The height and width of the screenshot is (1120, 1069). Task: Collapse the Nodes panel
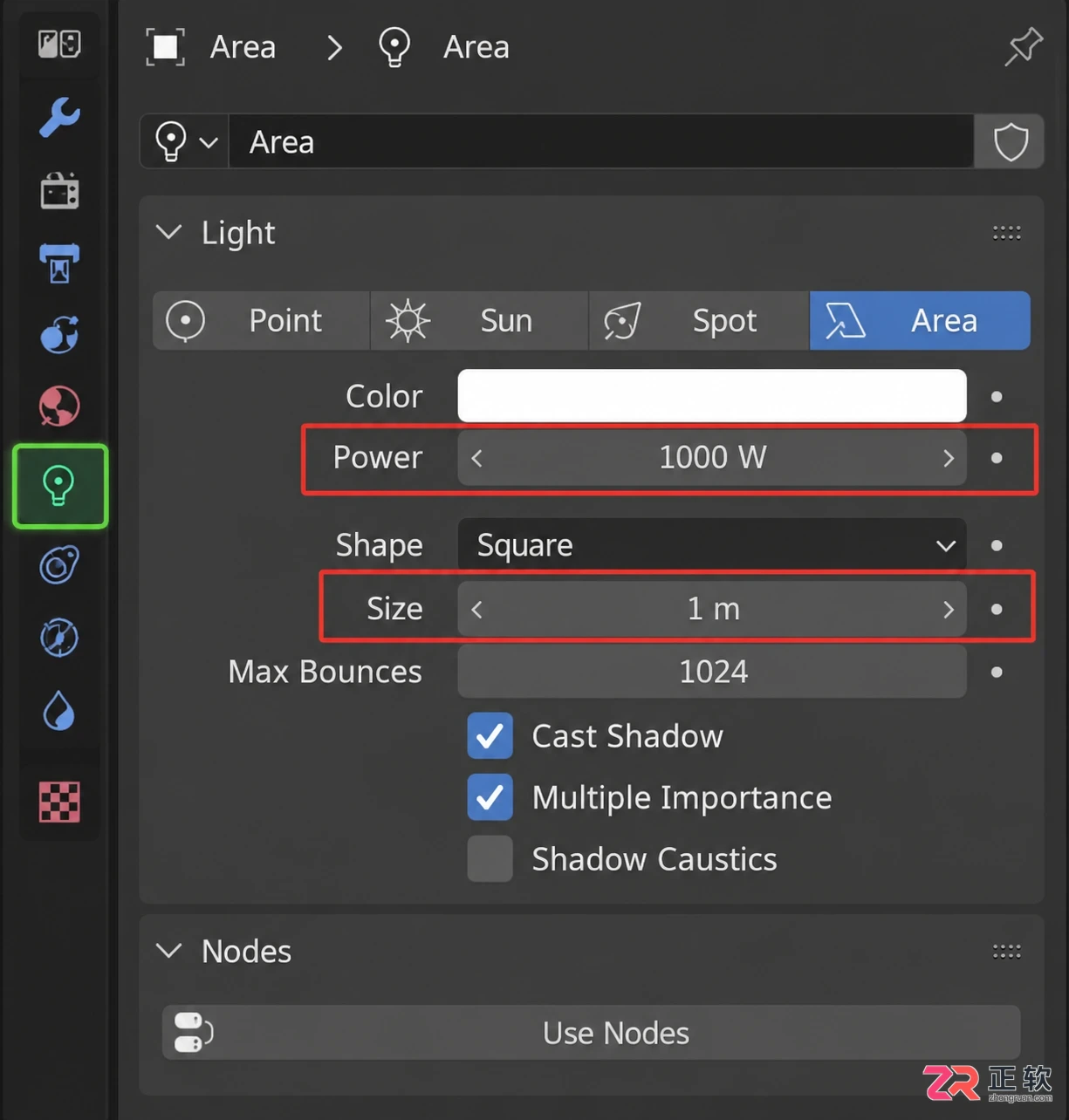click(x=168, y=951)
